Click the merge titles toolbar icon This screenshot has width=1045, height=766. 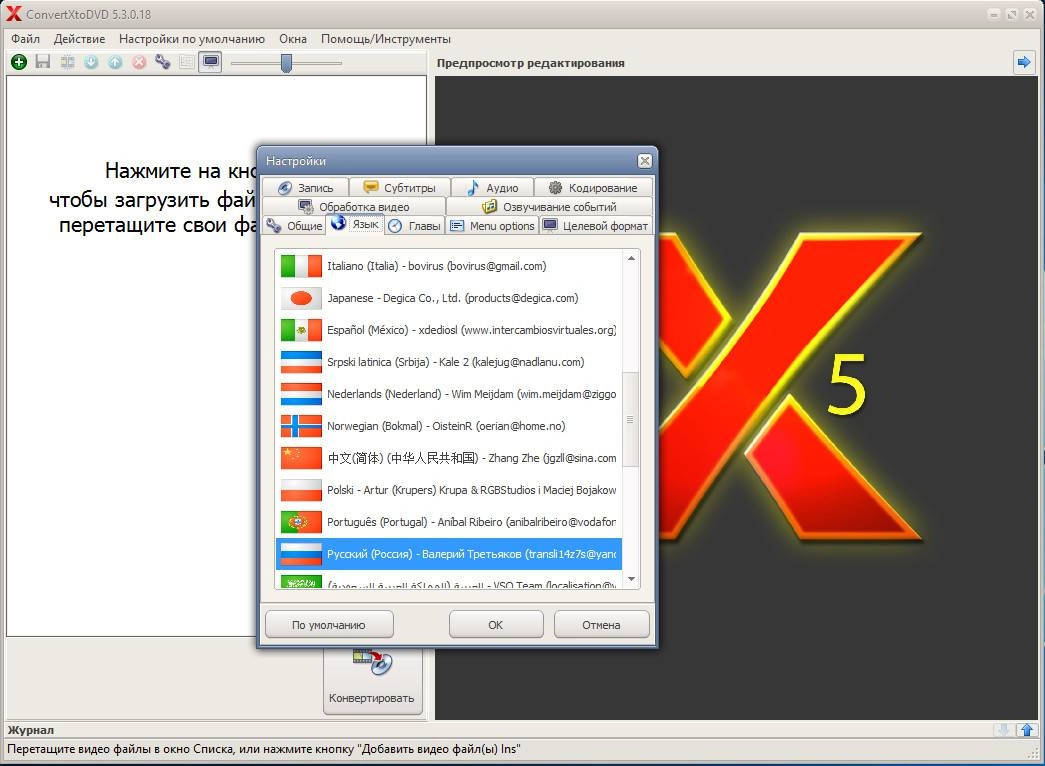67,62
